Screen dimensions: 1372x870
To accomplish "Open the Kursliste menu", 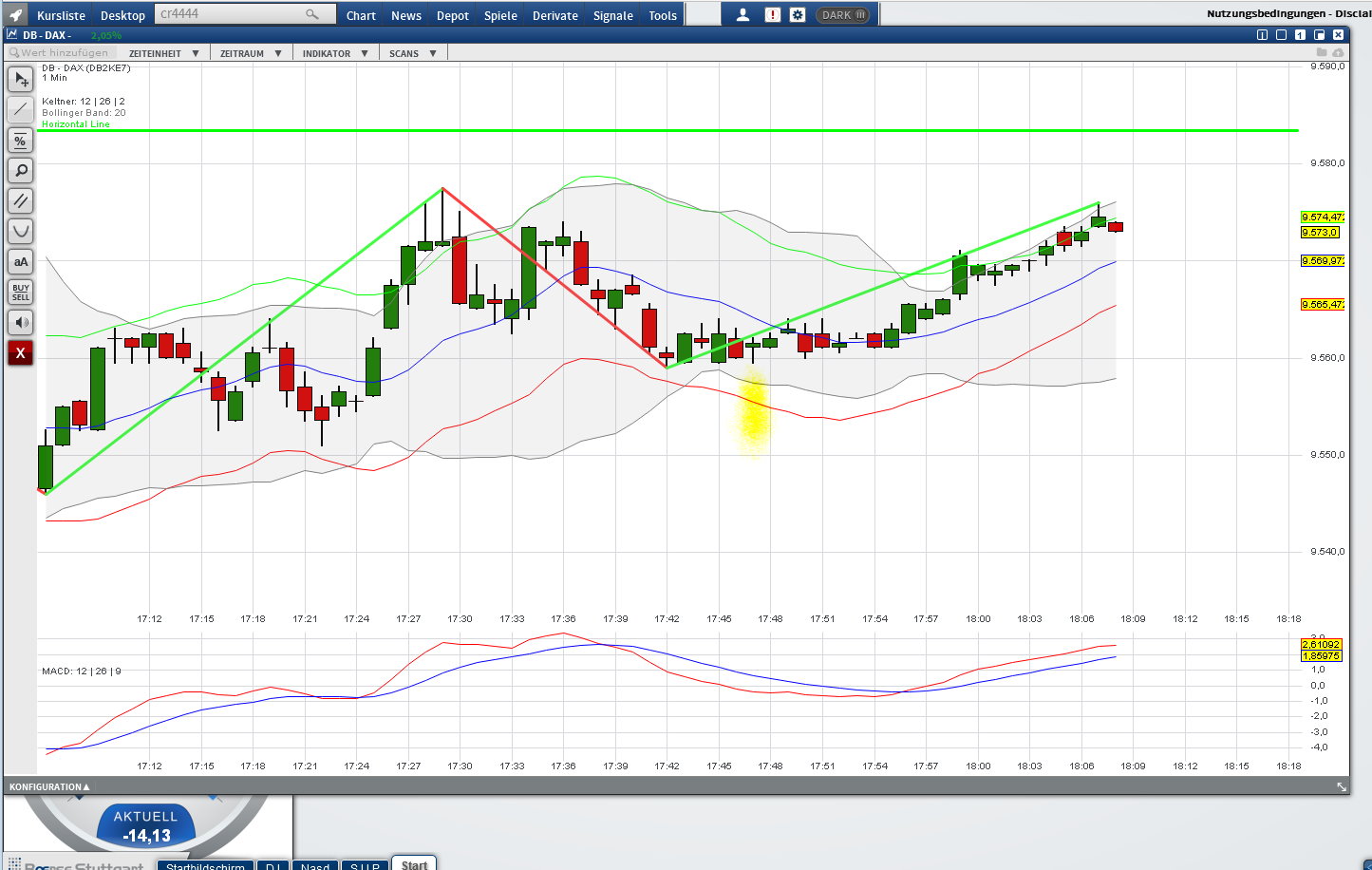I will pos(61,15).
